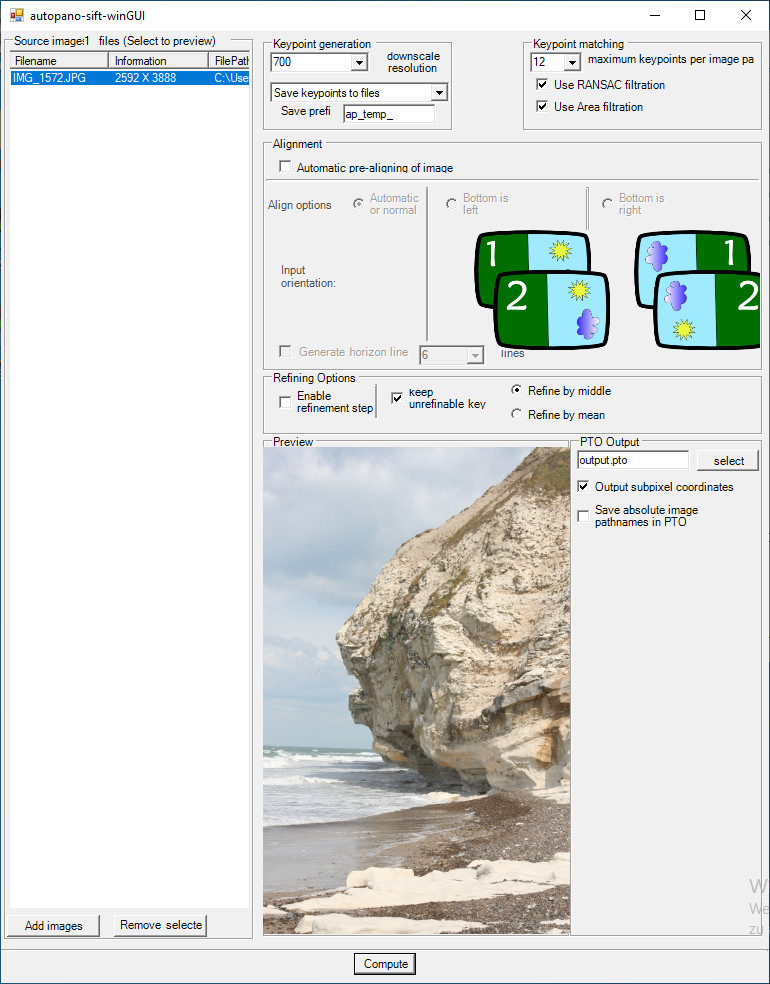770x984 pixels.
Task: Click the autopano-sift-winGUI title bar icon
Action: [16, 15]
